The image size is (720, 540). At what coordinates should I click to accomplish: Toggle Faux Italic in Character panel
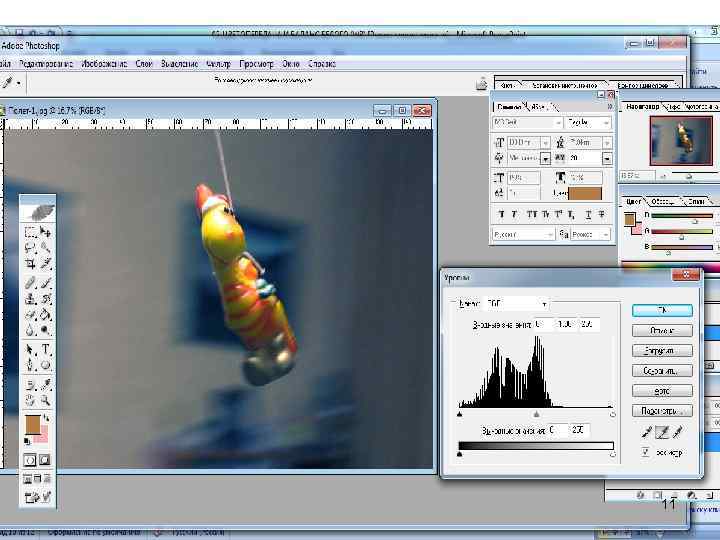[x=514, y=214]
